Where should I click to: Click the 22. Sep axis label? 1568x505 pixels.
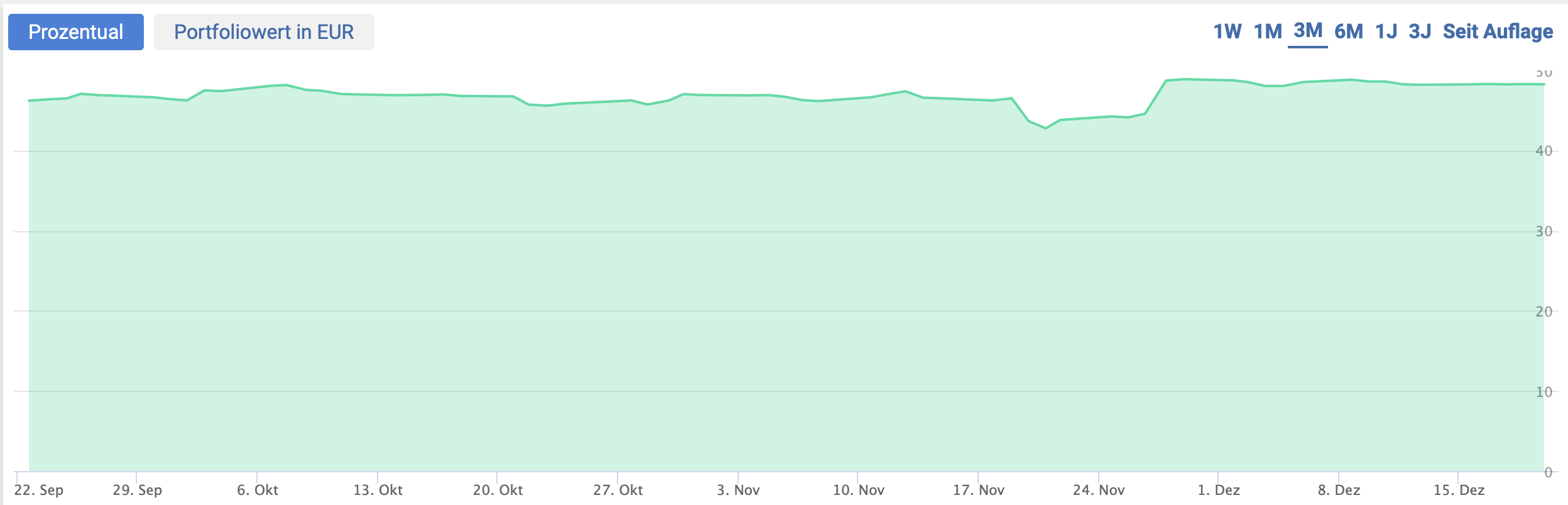tap(39, 490)
